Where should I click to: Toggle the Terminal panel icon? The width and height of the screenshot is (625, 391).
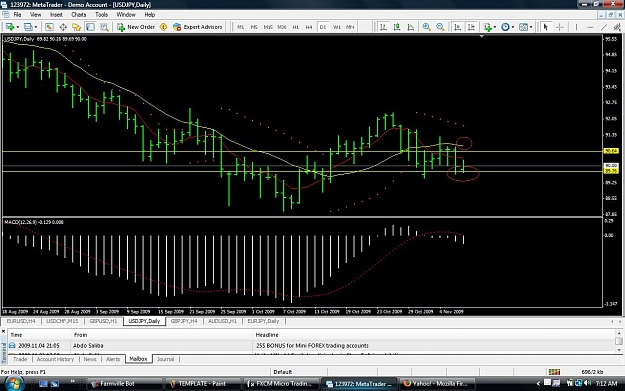(x=90, y=27)
